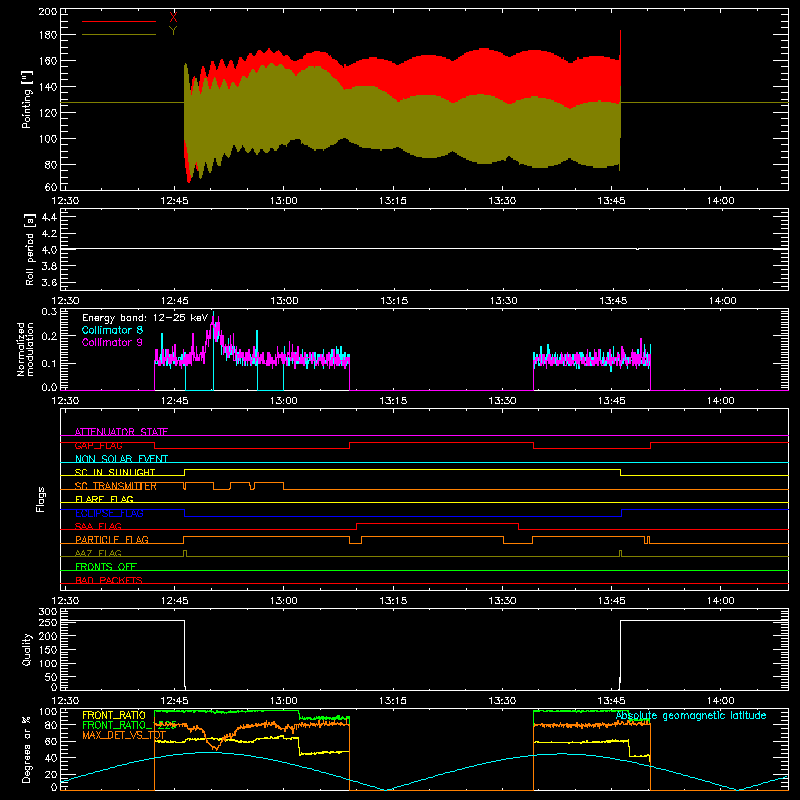Click the 4.4 tick on Roll period axis
The width and height of the screenshot is (800, 800).
49,217
